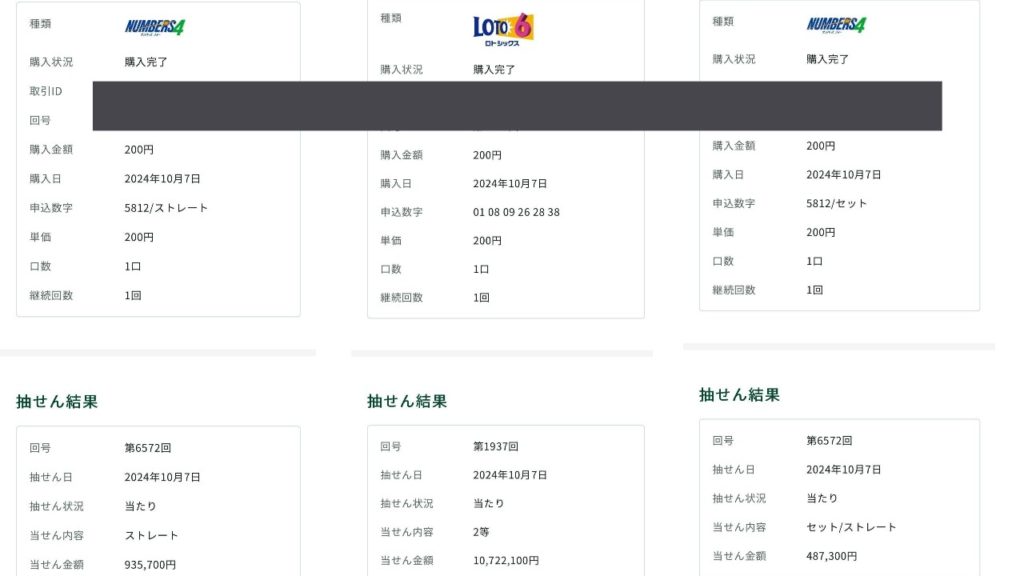Click the 取引ID label
The image size is (1024, 576).
tap(46, 91)
